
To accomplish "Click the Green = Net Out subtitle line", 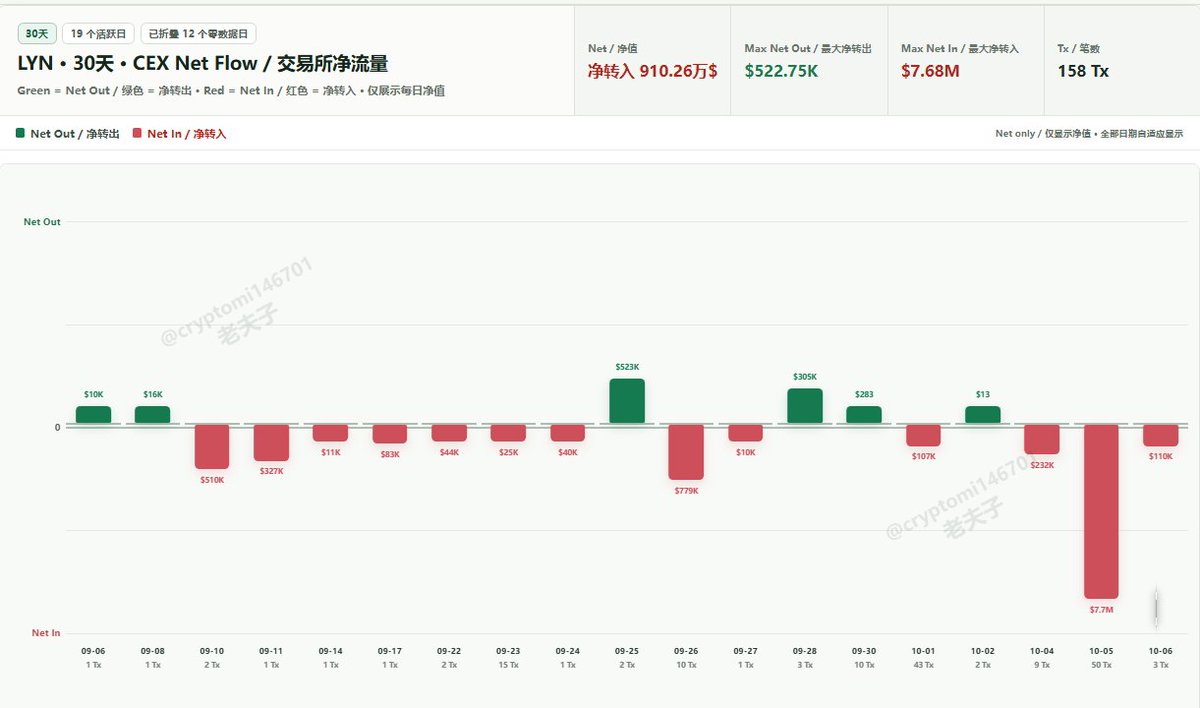I will [231, 91].
